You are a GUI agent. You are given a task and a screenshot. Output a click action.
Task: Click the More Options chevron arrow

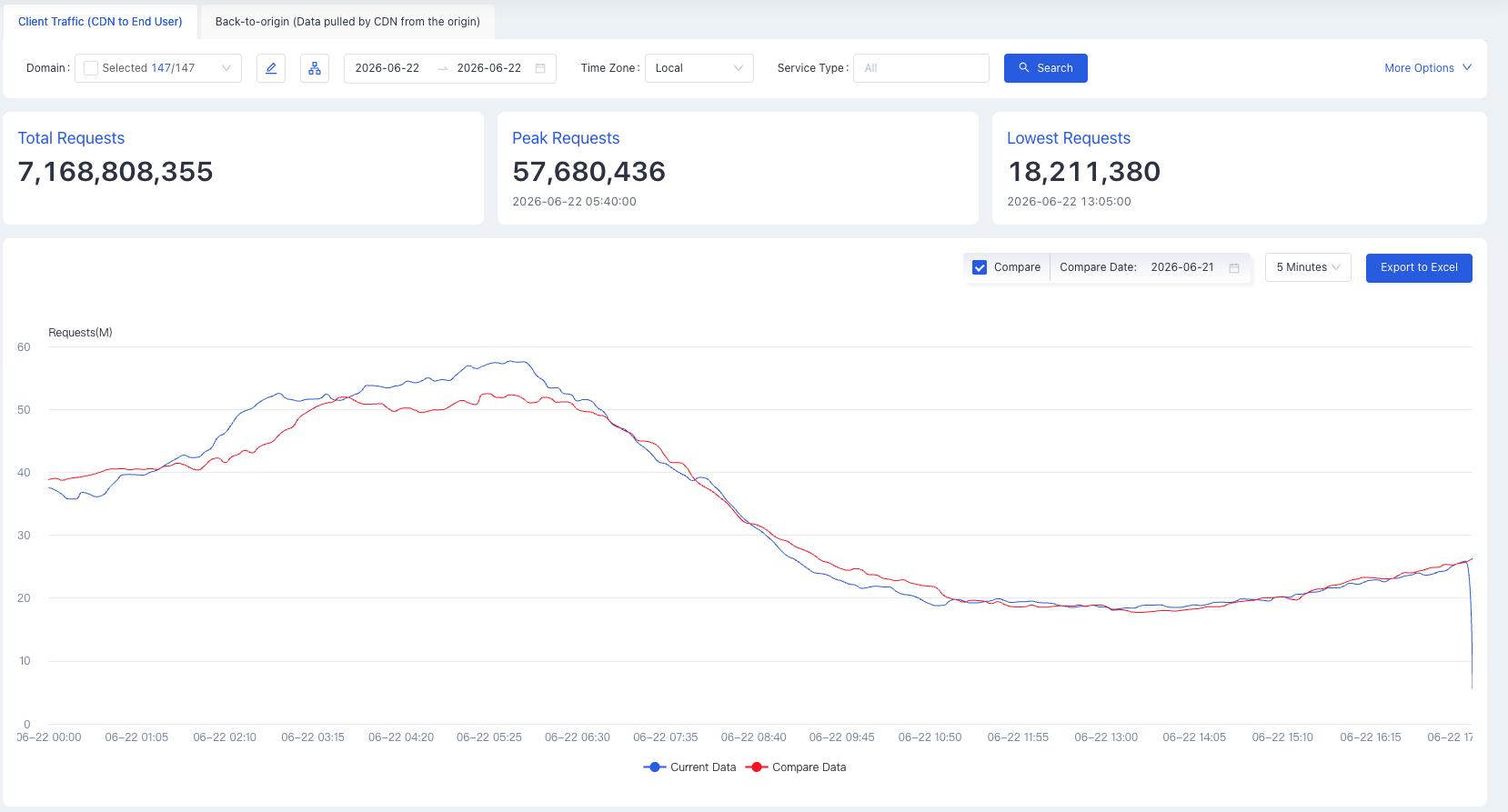click(1467, 68)
